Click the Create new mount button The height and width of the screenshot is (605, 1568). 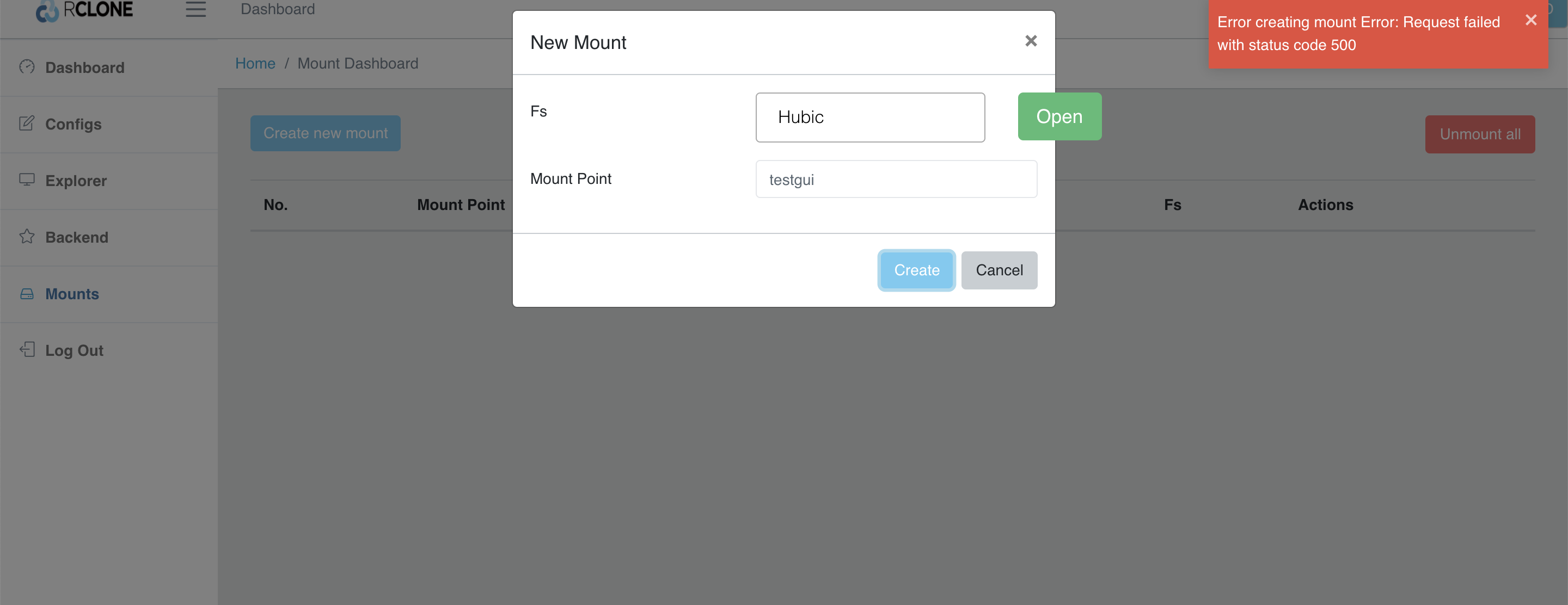tap(325, 133)
